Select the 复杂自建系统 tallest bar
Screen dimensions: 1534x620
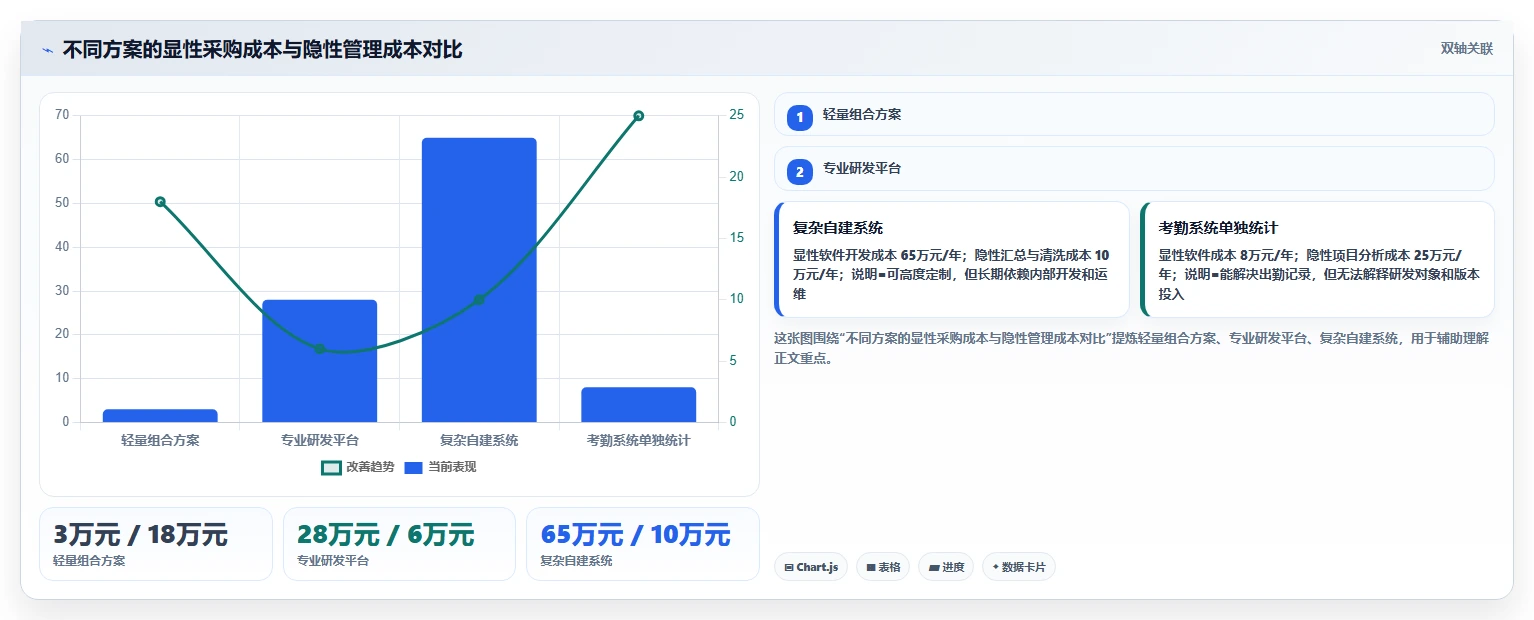point(479,280)
